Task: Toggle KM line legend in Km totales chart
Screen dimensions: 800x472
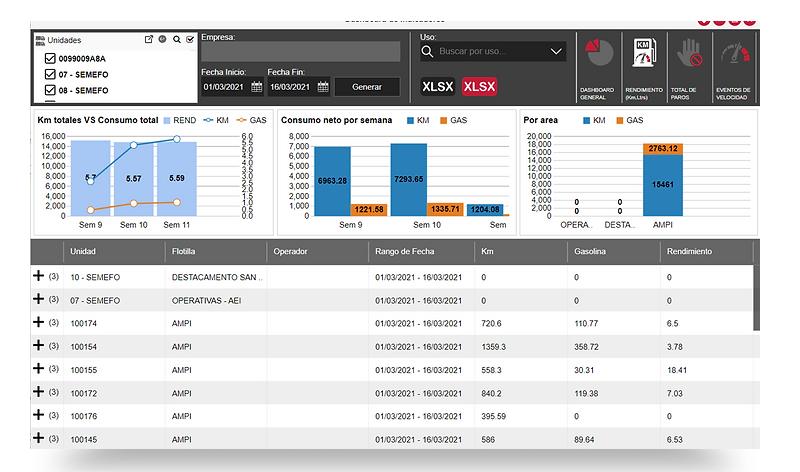Action: 216,120
